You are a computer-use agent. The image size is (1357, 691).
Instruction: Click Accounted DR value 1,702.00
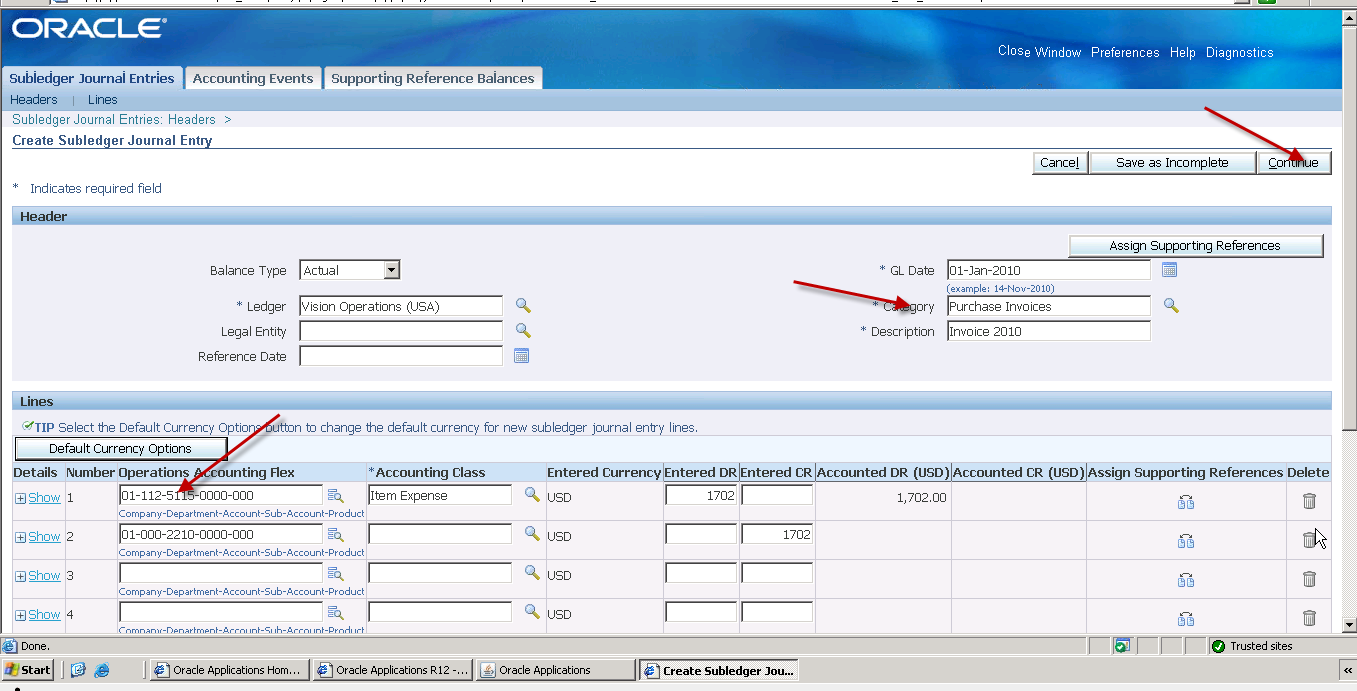tap(922, 496)
